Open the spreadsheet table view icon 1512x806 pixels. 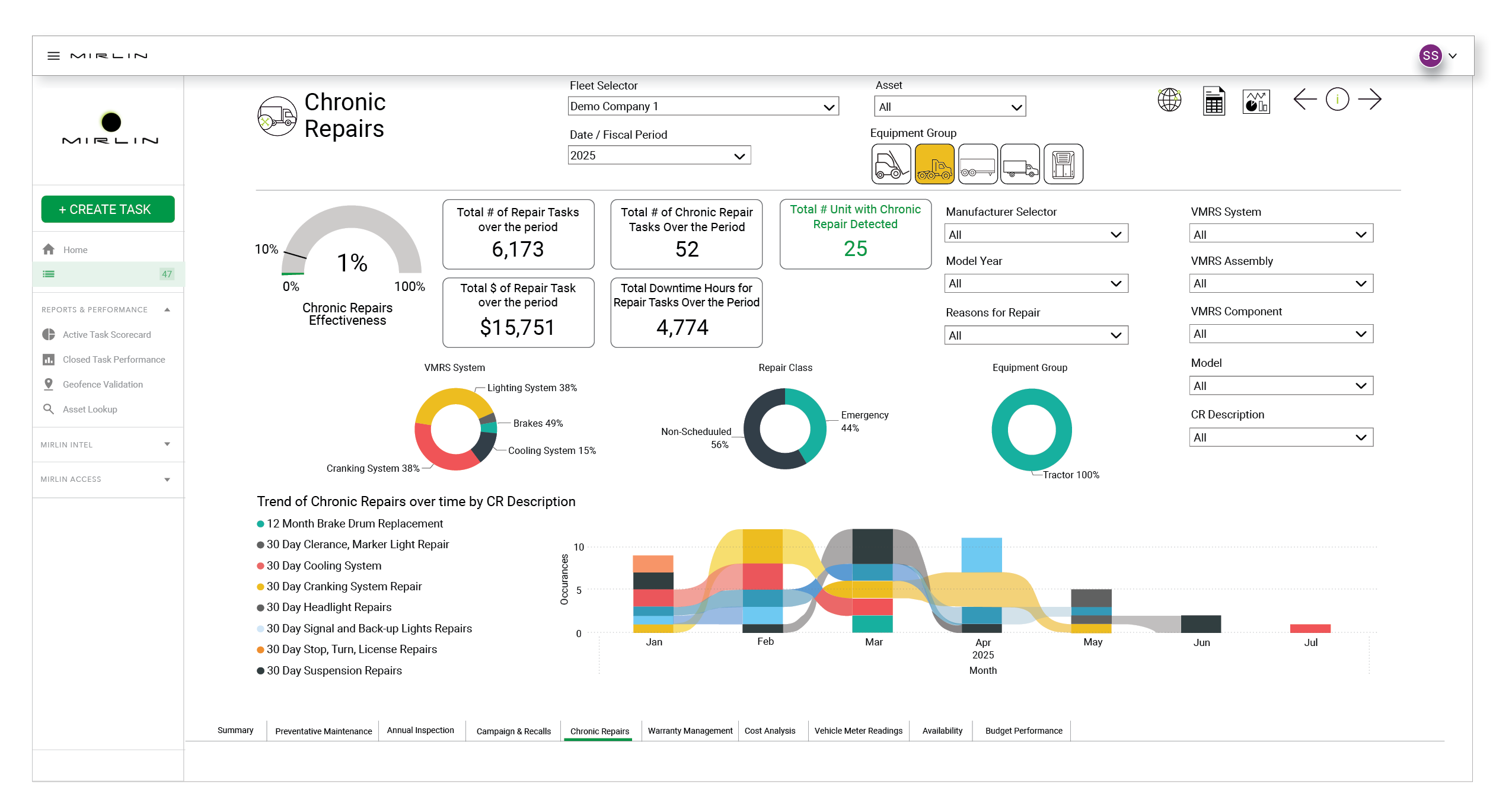(1213, 100)
